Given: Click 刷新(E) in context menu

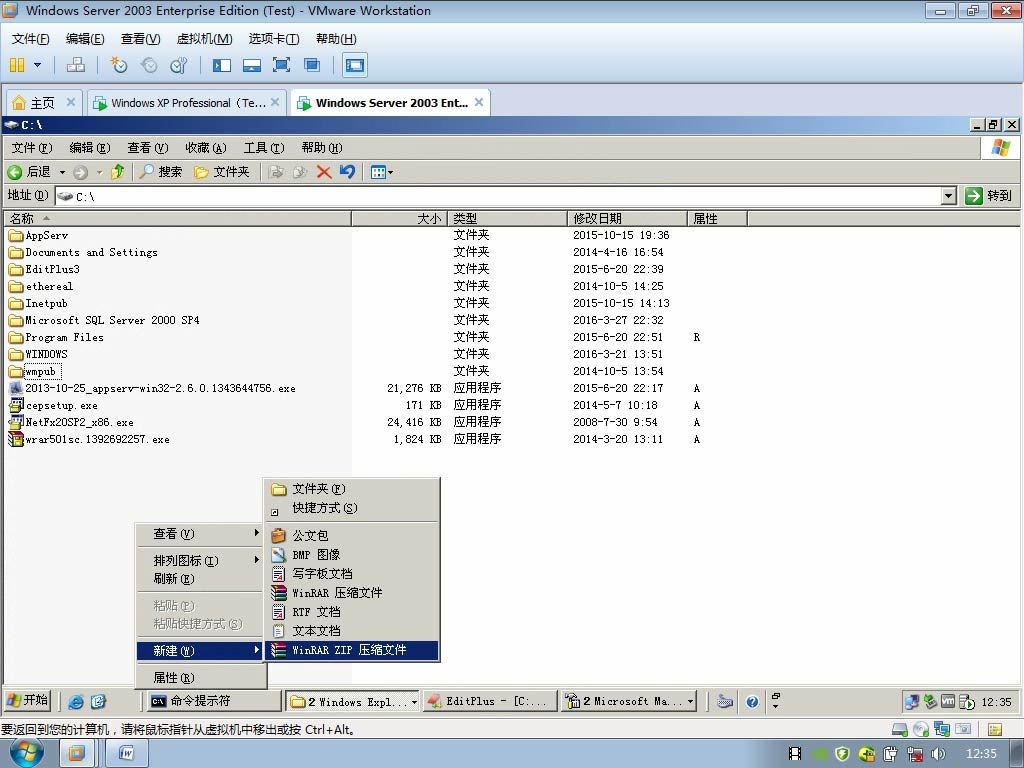Looking at the screenshot, I should 200,579.
